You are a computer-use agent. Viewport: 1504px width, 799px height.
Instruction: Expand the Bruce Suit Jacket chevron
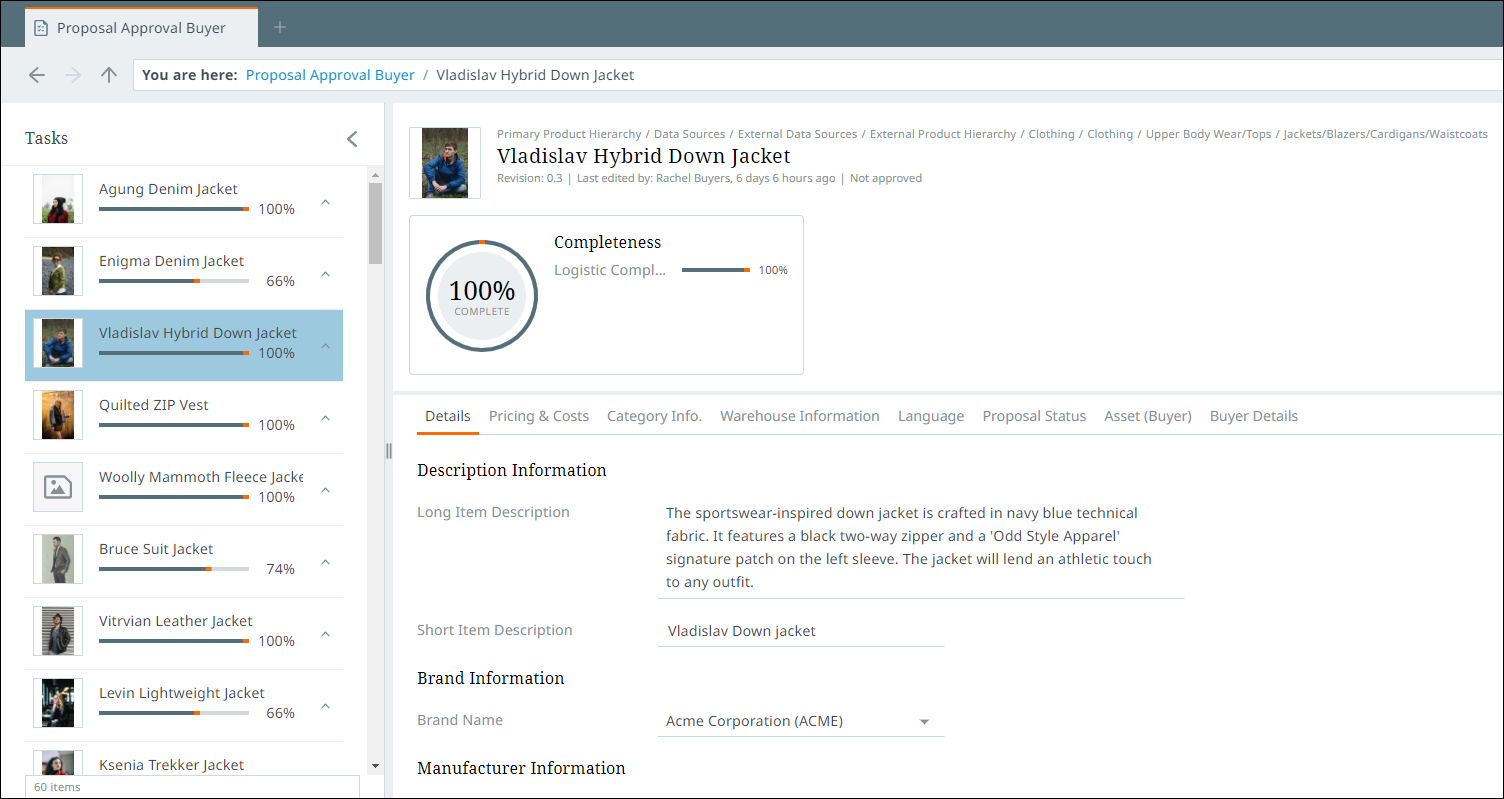click(x=325, y=562)
